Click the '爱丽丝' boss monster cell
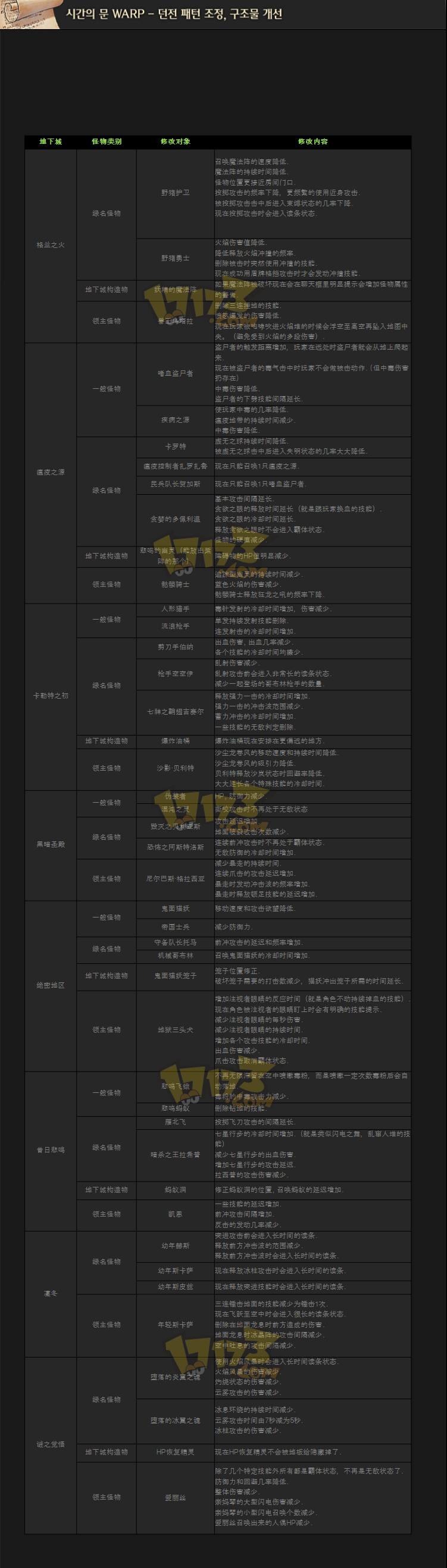447x1568 pixels. click(176, 1497)
